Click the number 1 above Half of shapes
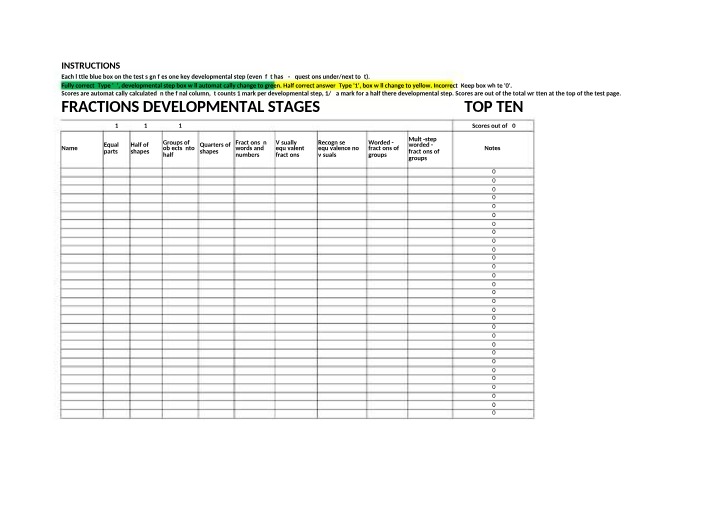This screenshot has width=714, height=509. (146, 126)
